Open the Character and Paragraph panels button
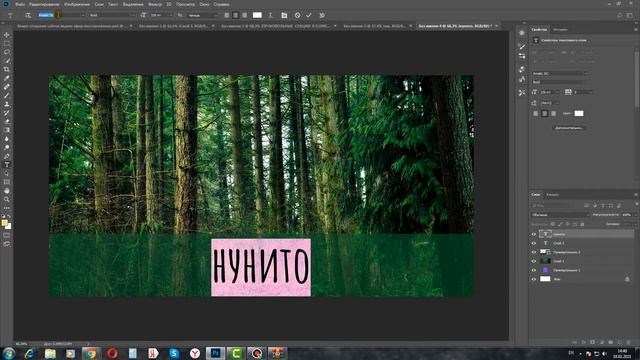Viewport: 640px width, 360px height. click(284, 15)
